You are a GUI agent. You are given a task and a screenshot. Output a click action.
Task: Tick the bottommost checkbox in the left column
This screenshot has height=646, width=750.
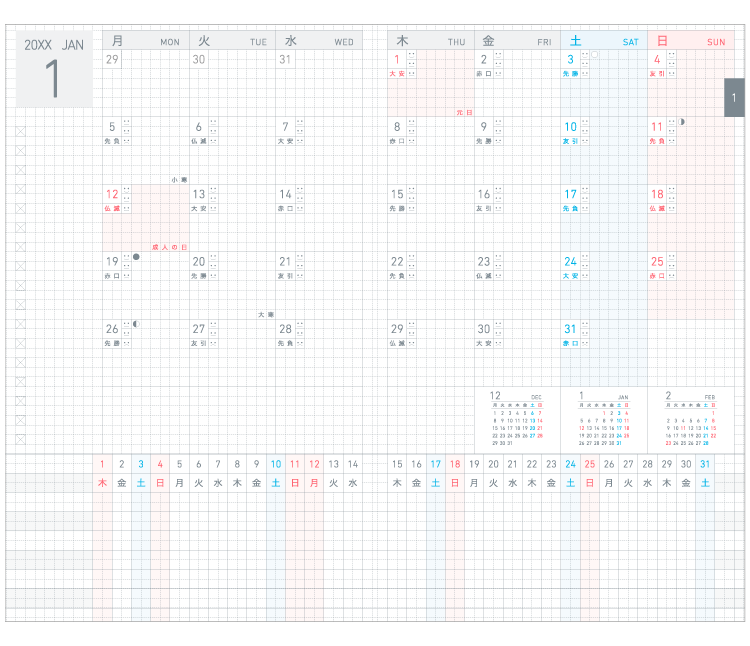pyautogui.click(x=21, y=439)
